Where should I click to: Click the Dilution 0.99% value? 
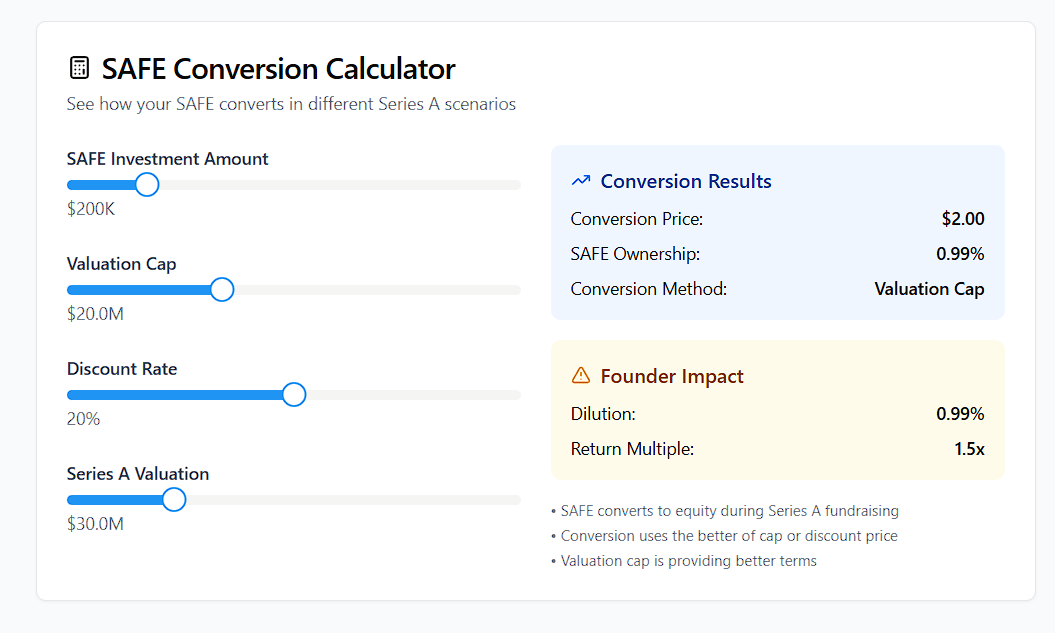(960, 414)
